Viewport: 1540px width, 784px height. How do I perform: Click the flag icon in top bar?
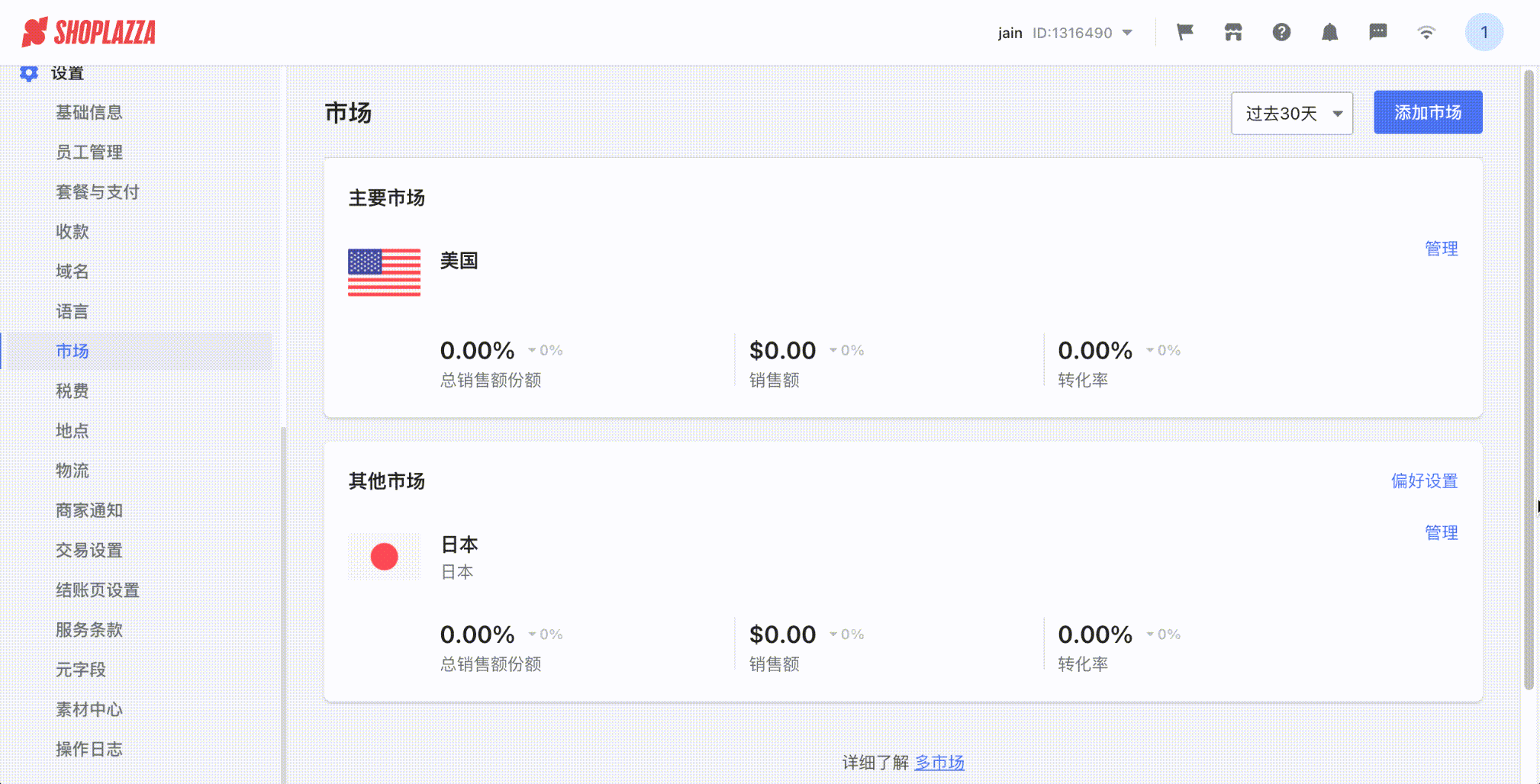point(1184,32)
